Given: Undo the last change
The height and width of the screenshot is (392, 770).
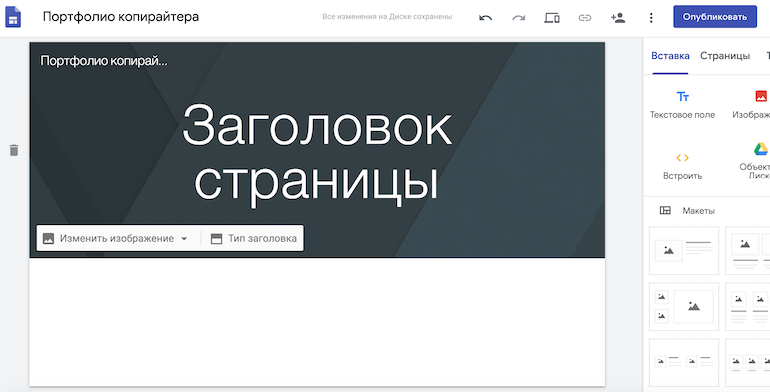Looking at the screenshot, I should 485,18.
